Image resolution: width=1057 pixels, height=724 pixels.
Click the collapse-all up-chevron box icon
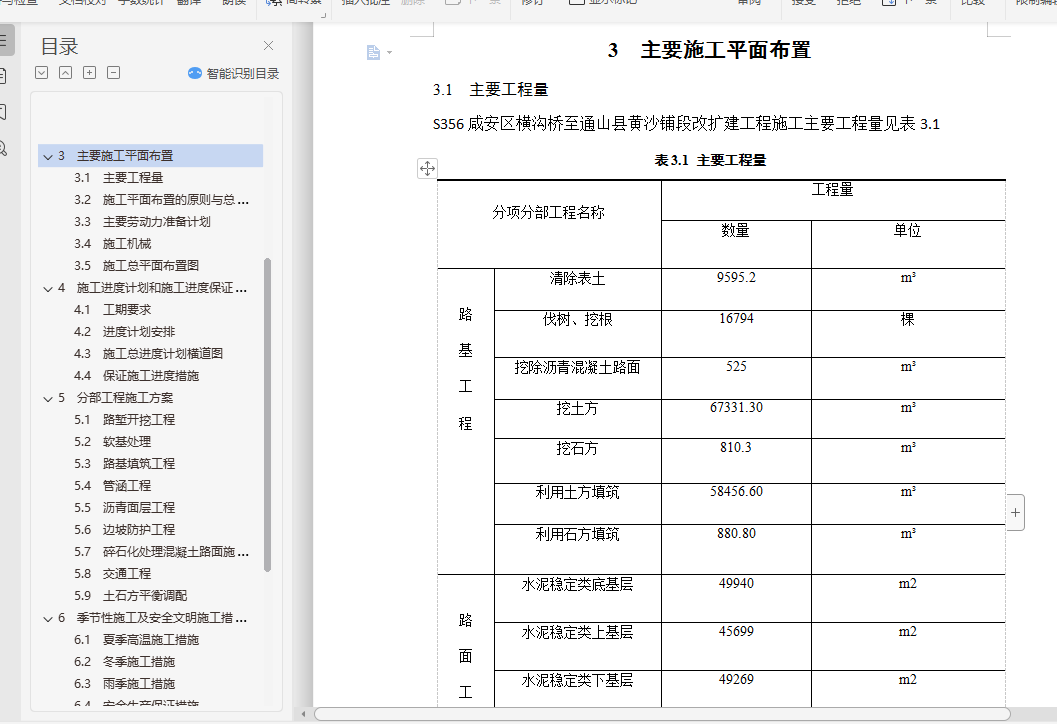pyautogui.click(x=65, y=73)
